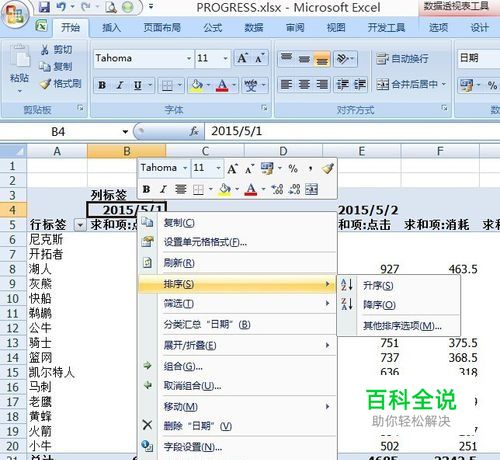Select 升序(S) ascending sort
This screenshot has width=500, height=460.
coord(399,286)
